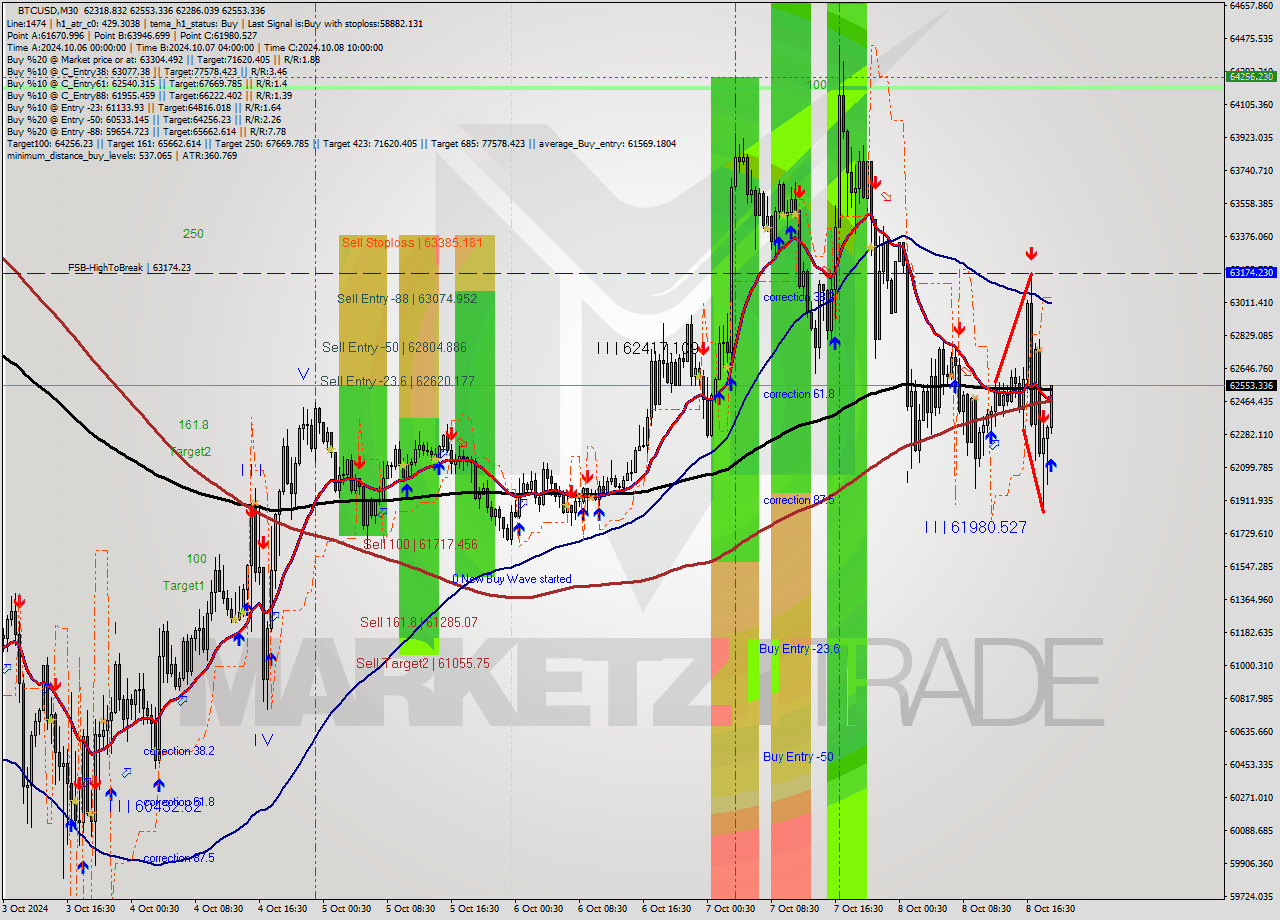Click the blue buy arrow below latest candles

[x=1051, y=465]
